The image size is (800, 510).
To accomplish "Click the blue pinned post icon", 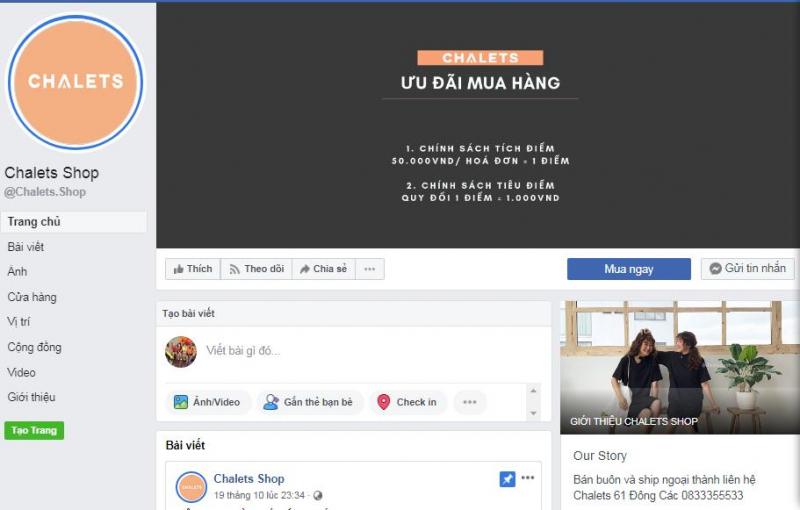I will coord(507,479).
